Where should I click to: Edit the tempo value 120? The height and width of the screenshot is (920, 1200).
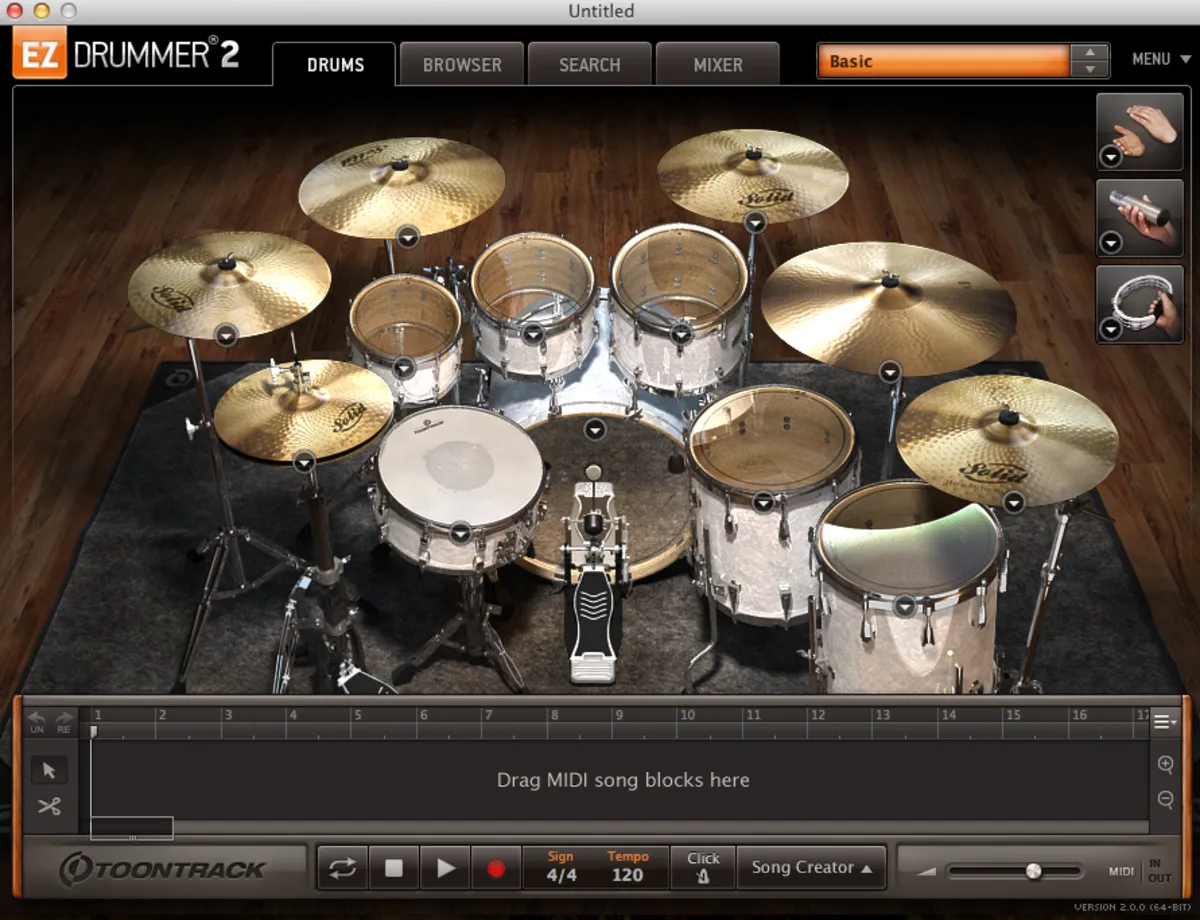tap(627, 875)
